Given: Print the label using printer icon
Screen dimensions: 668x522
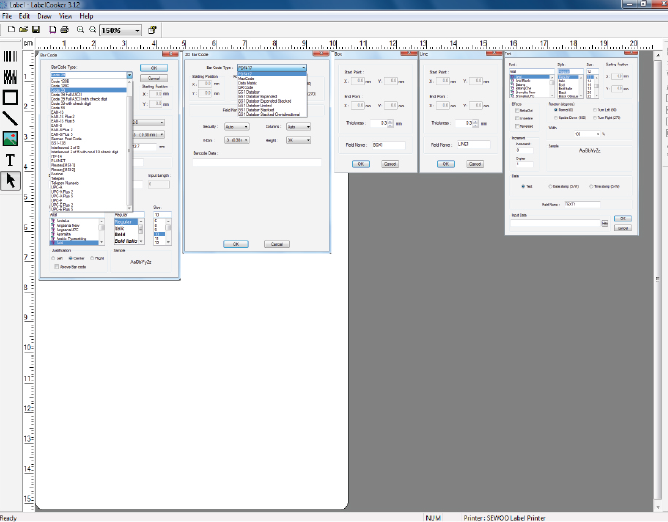Looking at the screenshot, I should pos(64,30).
